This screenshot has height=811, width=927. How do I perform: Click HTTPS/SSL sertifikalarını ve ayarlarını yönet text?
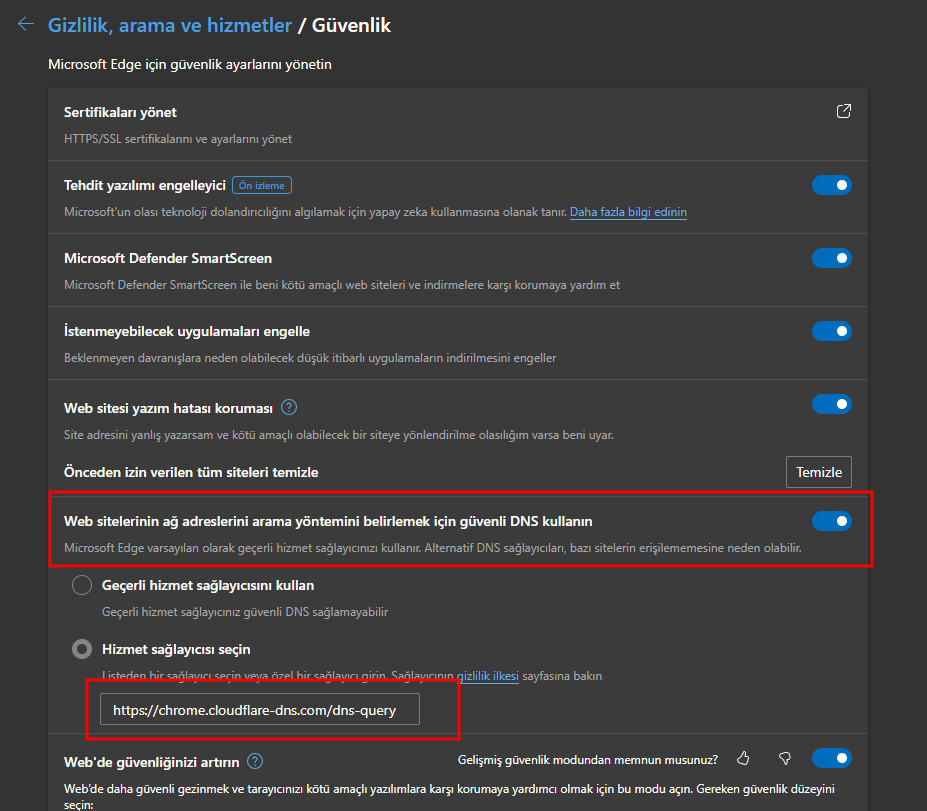178,139
